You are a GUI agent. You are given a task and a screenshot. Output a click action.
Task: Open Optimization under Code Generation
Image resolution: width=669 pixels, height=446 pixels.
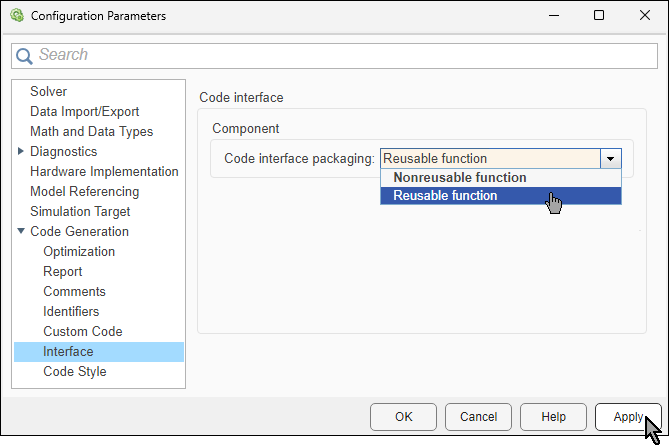79,251
